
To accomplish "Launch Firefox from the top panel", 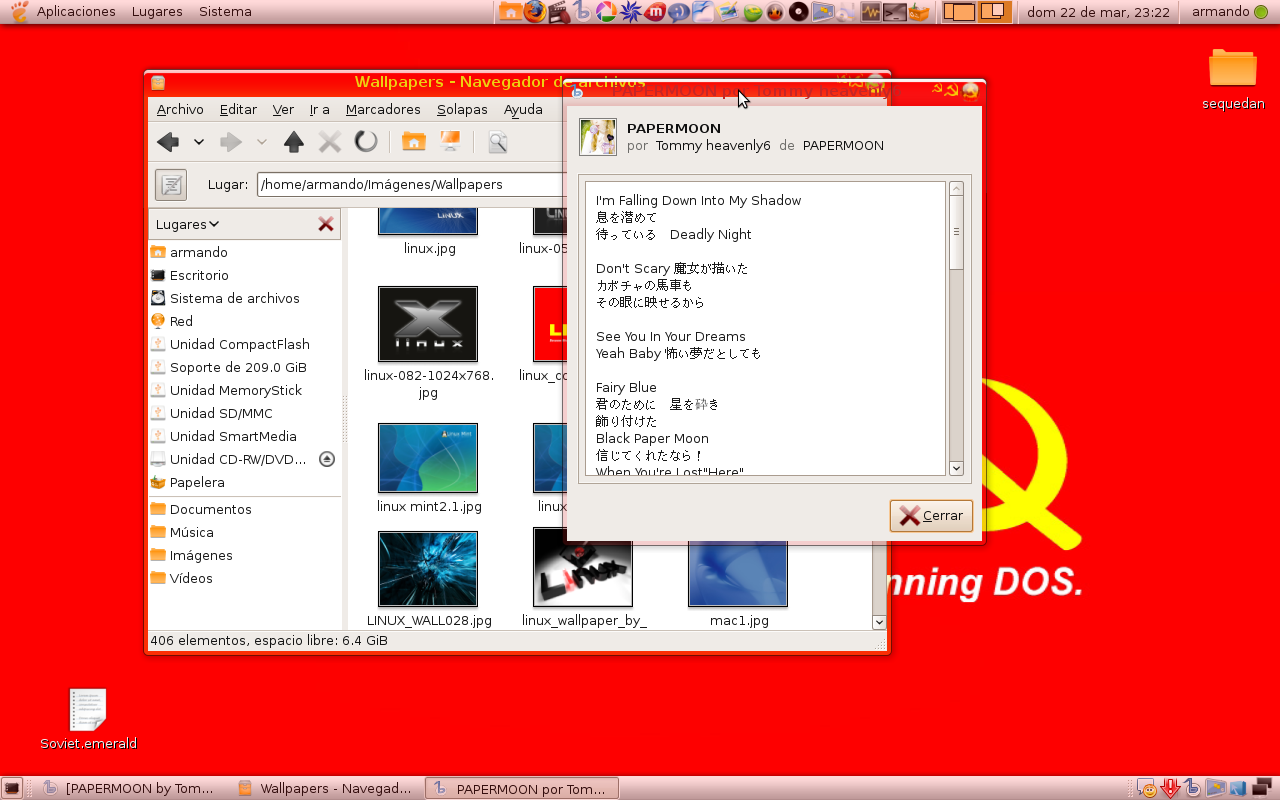I will click(535, 12).
